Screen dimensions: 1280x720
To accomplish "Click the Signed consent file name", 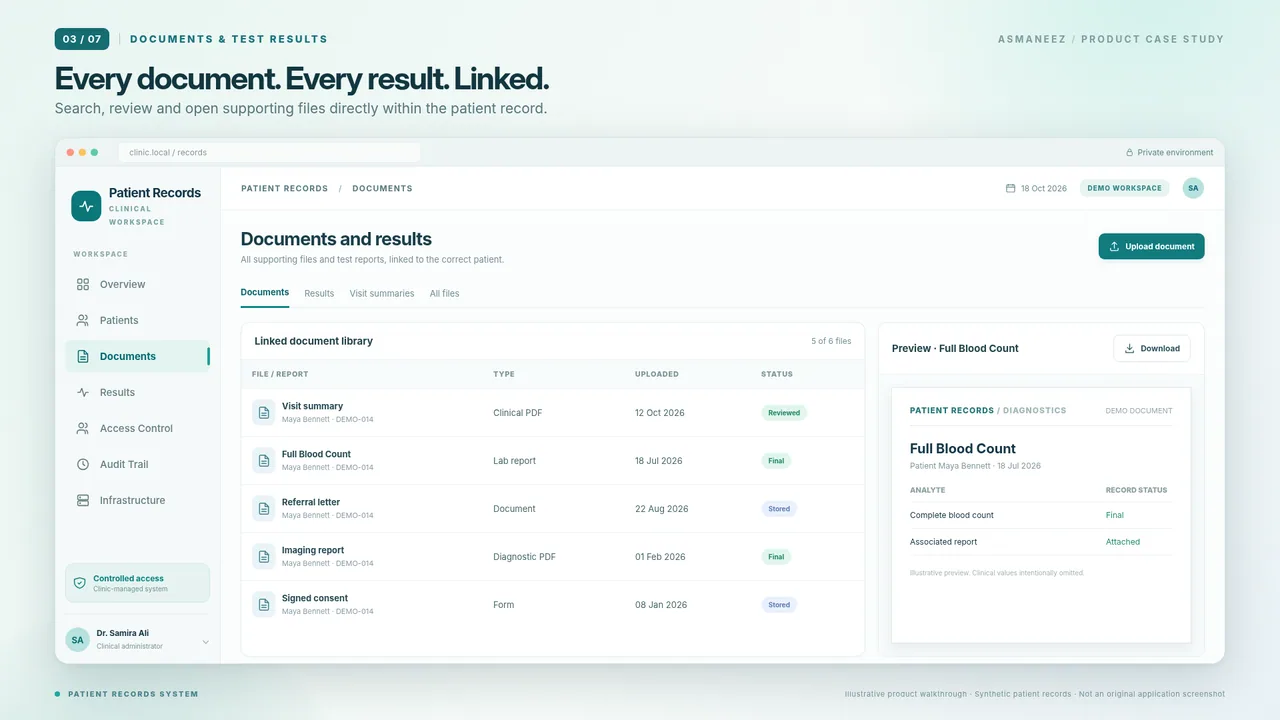I will 315,598.
